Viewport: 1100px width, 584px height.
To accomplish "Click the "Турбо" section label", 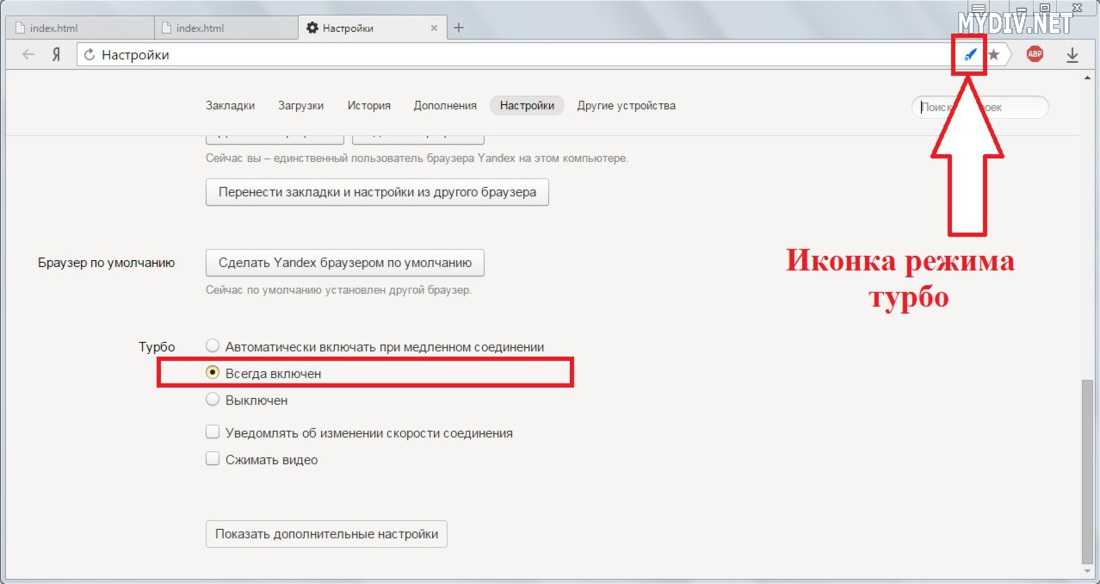I will pos(157,347).
